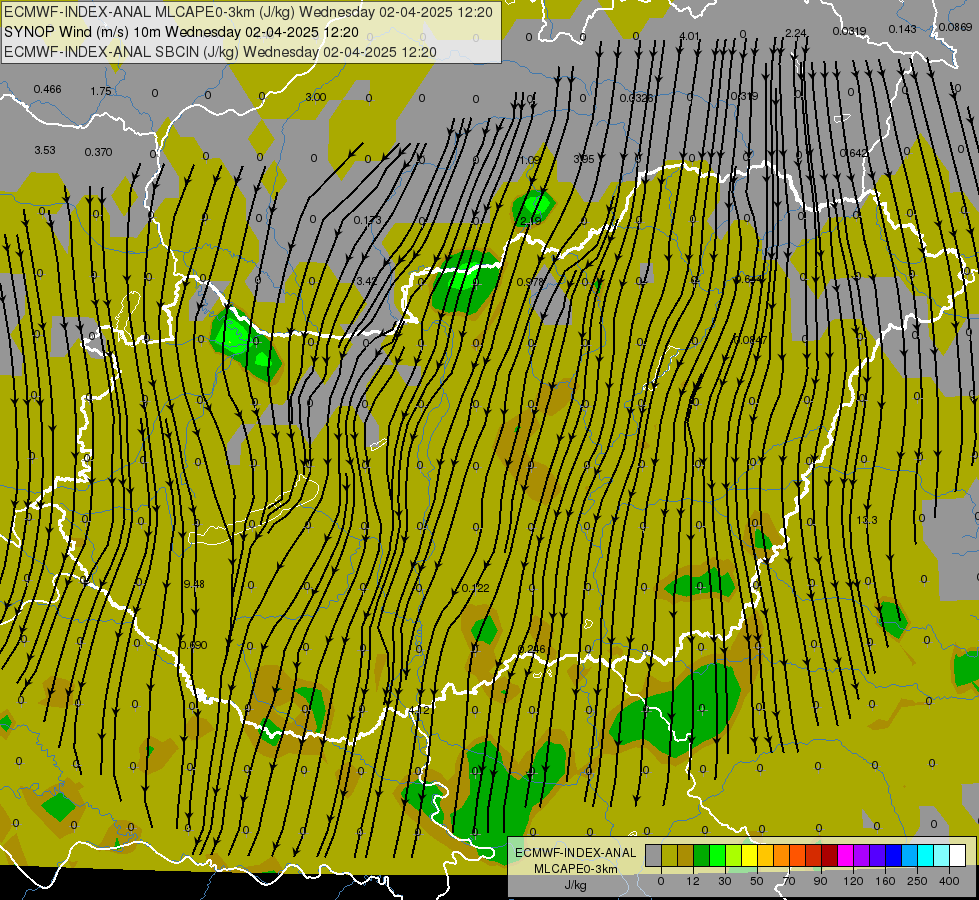Click the map value '3.95'
This screenshot has width=979, height=900.
(584, 159)
